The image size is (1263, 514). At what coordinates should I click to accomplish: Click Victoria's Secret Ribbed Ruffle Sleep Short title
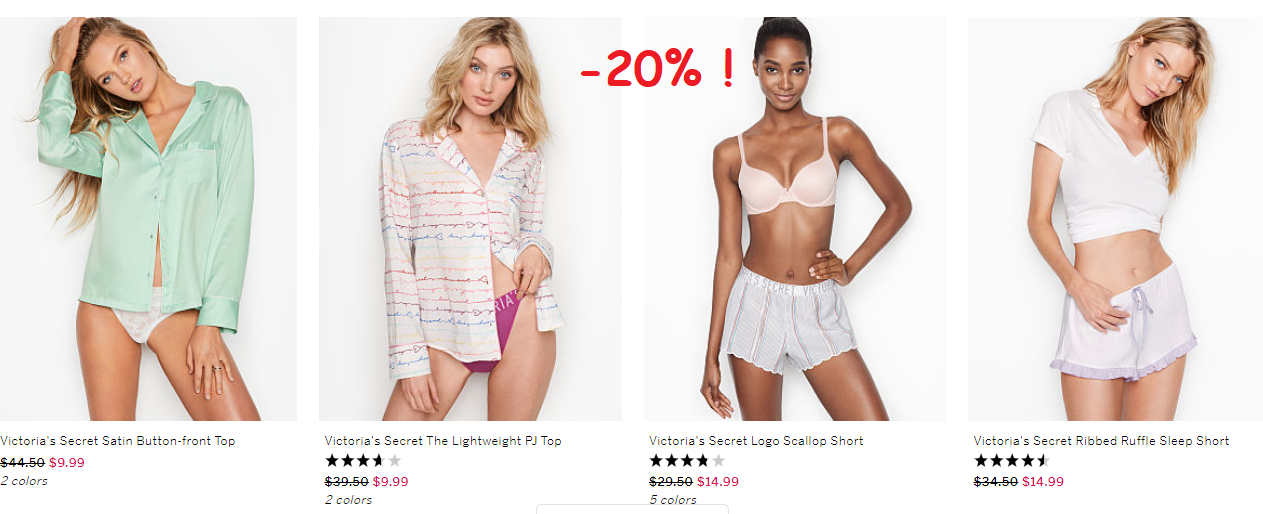pos(1101,441)
